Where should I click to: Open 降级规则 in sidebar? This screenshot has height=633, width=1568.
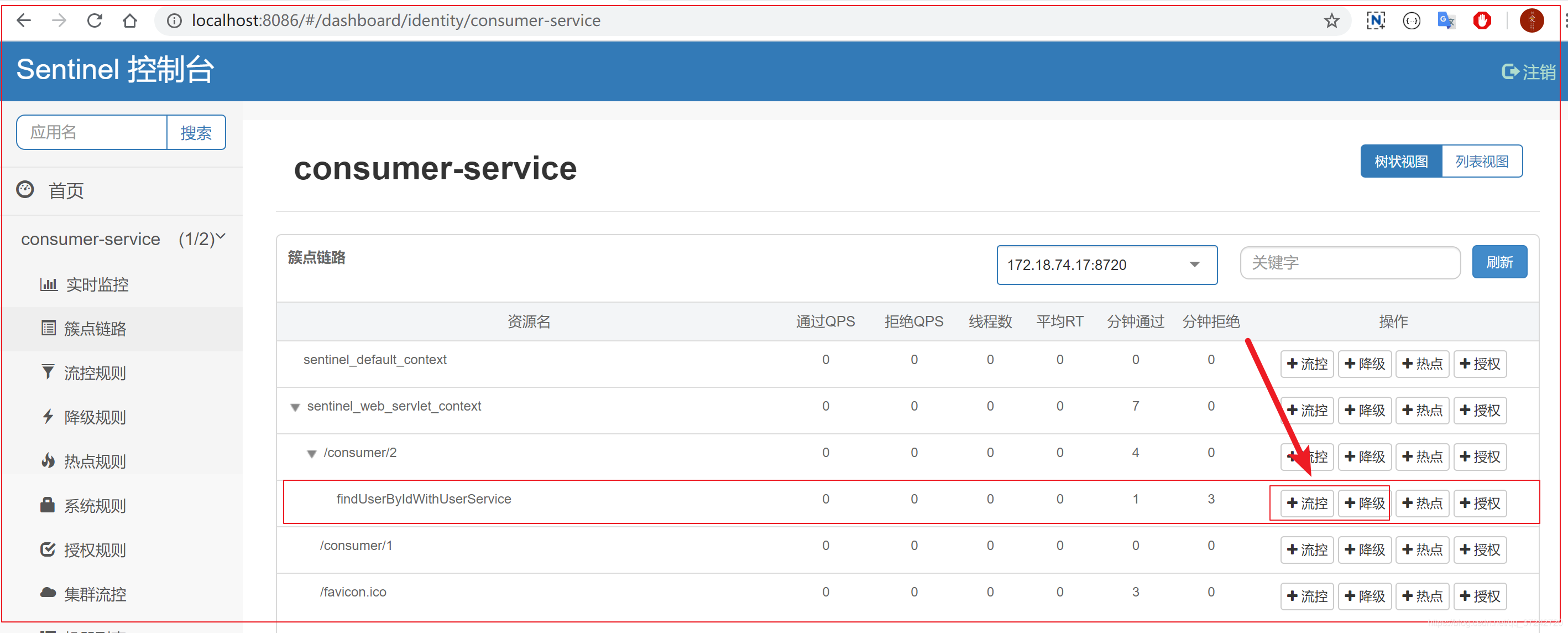[95, 417]
